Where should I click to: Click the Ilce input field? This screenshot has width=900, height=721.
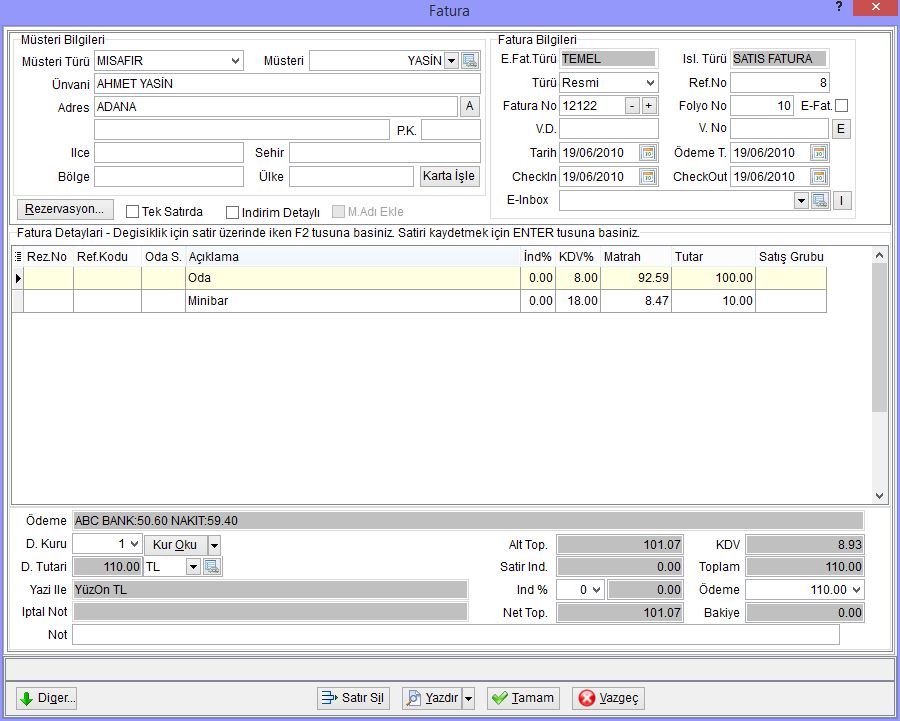tap(169, 153)
